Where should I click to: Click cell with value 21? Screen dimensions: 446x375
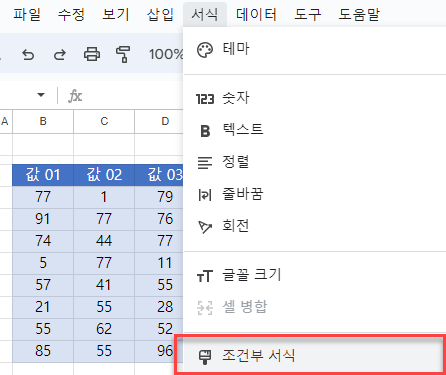(x=43, y=307)
